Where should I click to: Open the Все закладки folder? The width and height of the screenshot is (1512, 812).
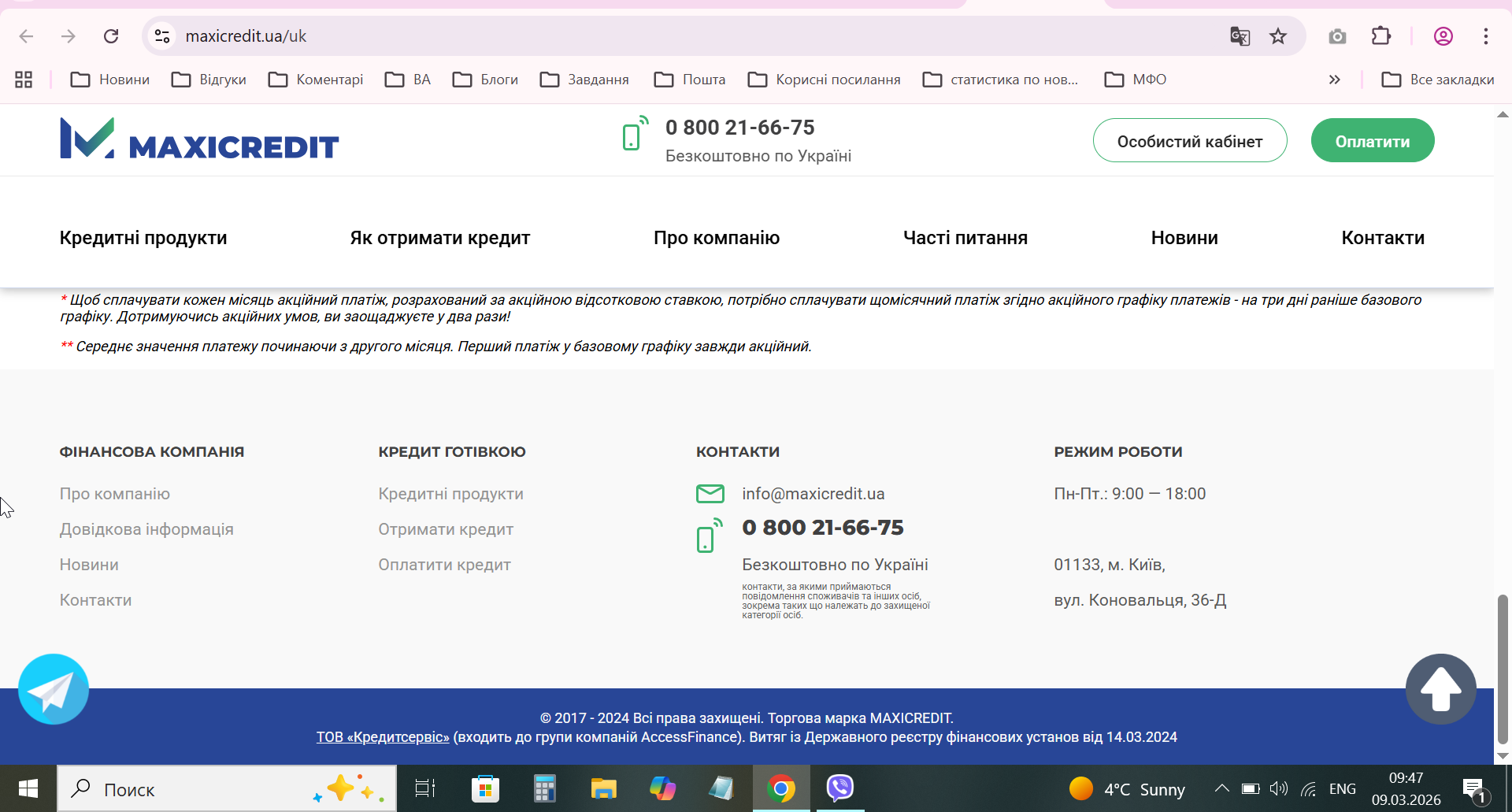[x=1438, y=80]
